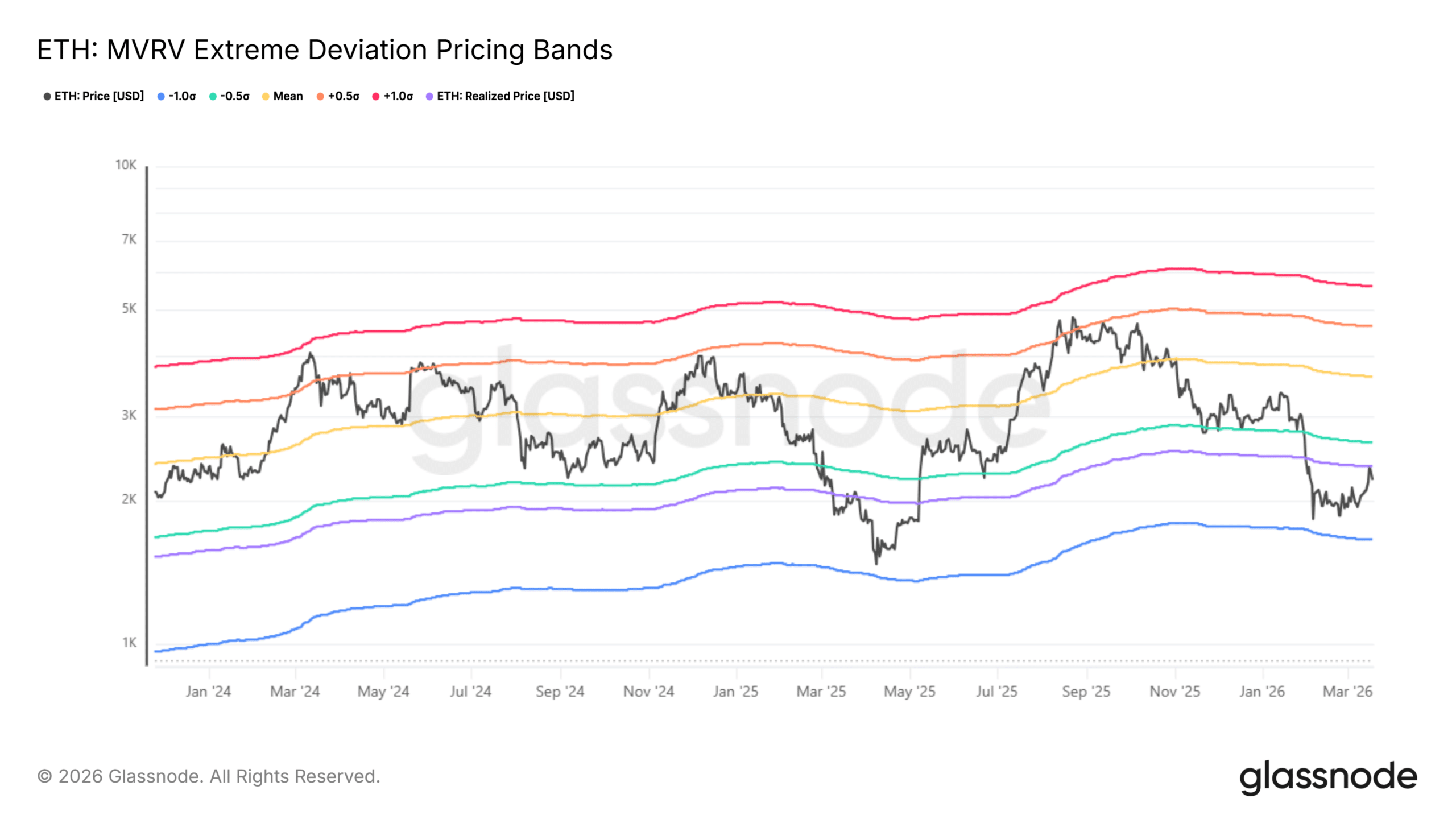Click the Mar '25 date tick label
1456x819 pixels.
point(821,692)
